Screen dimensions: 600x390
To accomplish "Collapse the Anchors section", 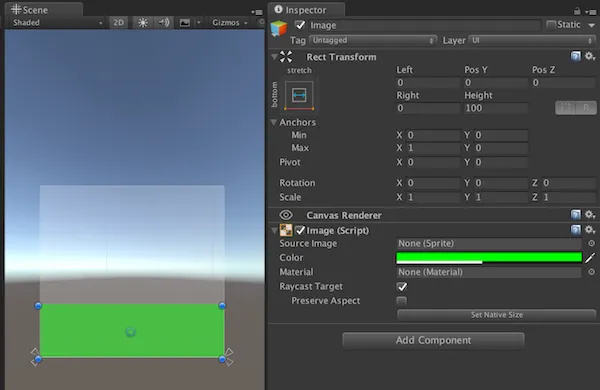I will pos(274,122).
